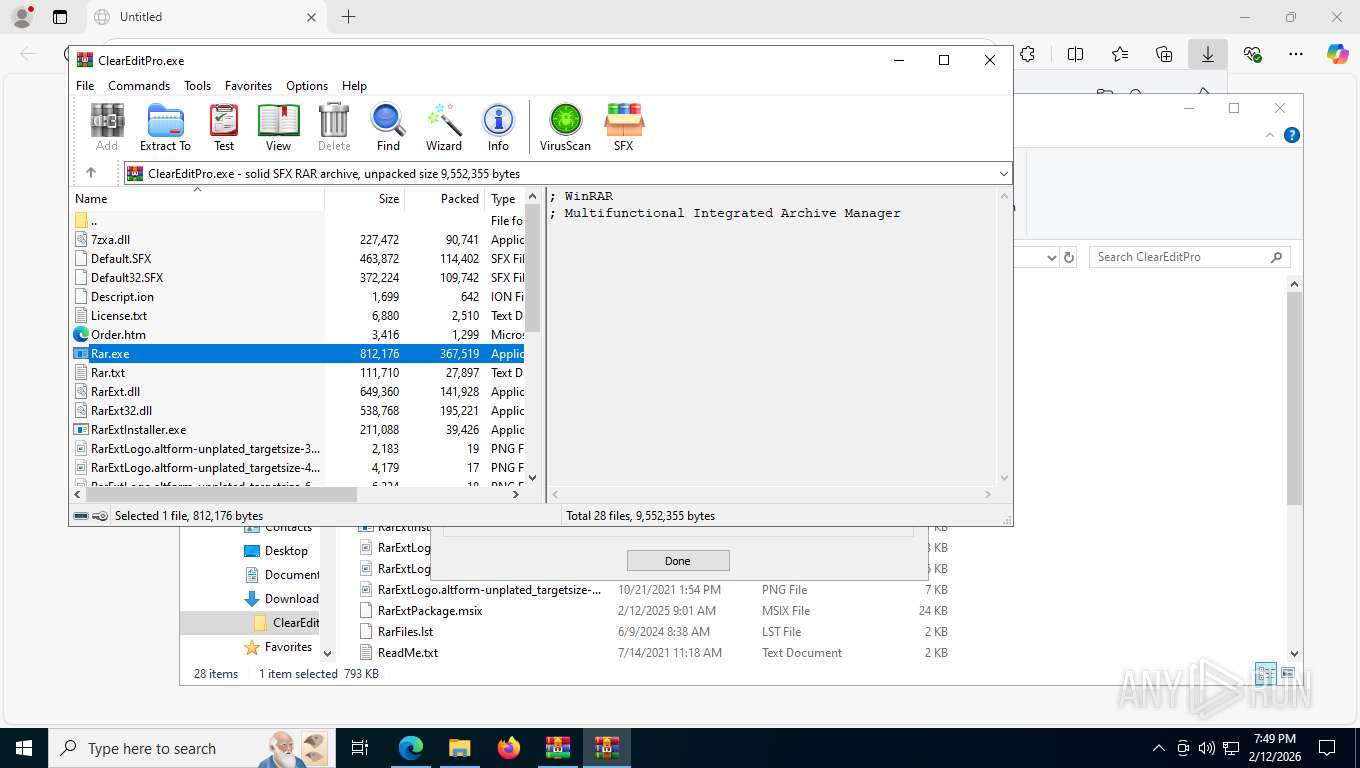The image size is (1360, 768).
Task: Refresh the Explorer folder view
Action: pyautogui.click(x=1069, y=257)
